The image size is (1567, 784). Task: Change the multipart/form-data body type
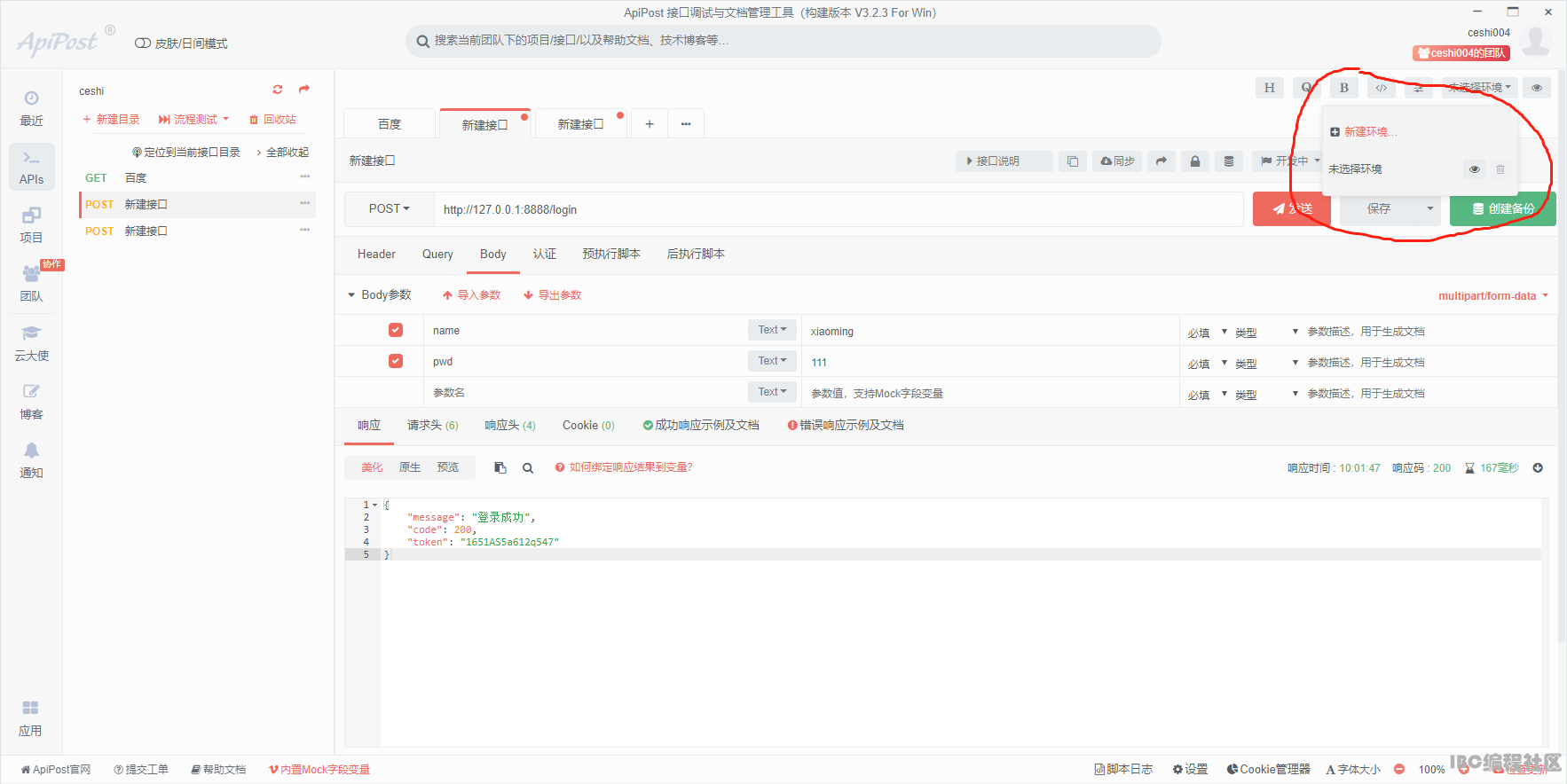[x=1493, y=295]
